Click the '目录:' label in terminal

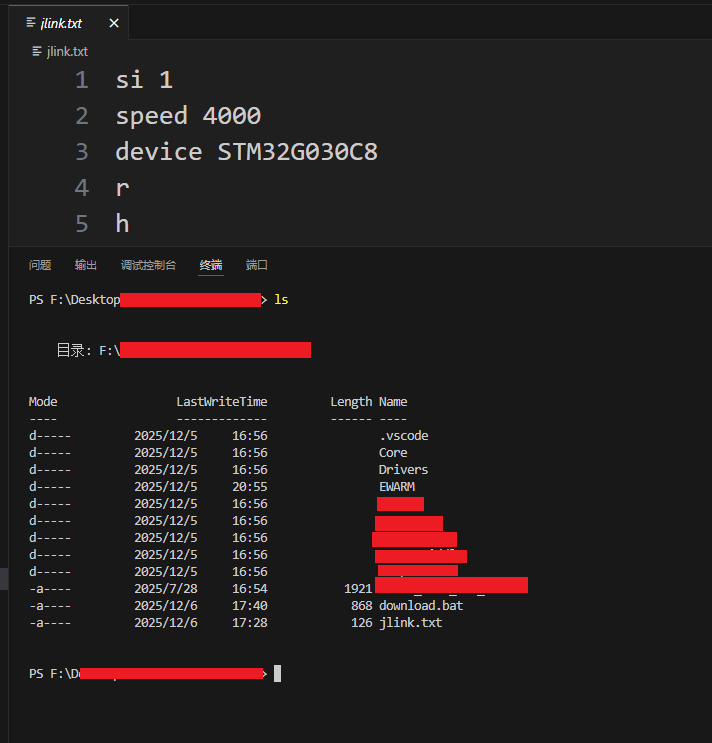pos(73,350)
